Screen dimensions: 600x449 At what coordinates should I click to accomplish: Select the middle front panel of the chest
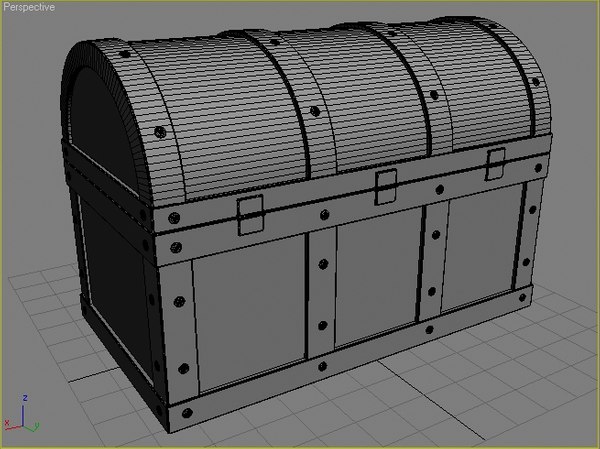[x=377, y=277]
